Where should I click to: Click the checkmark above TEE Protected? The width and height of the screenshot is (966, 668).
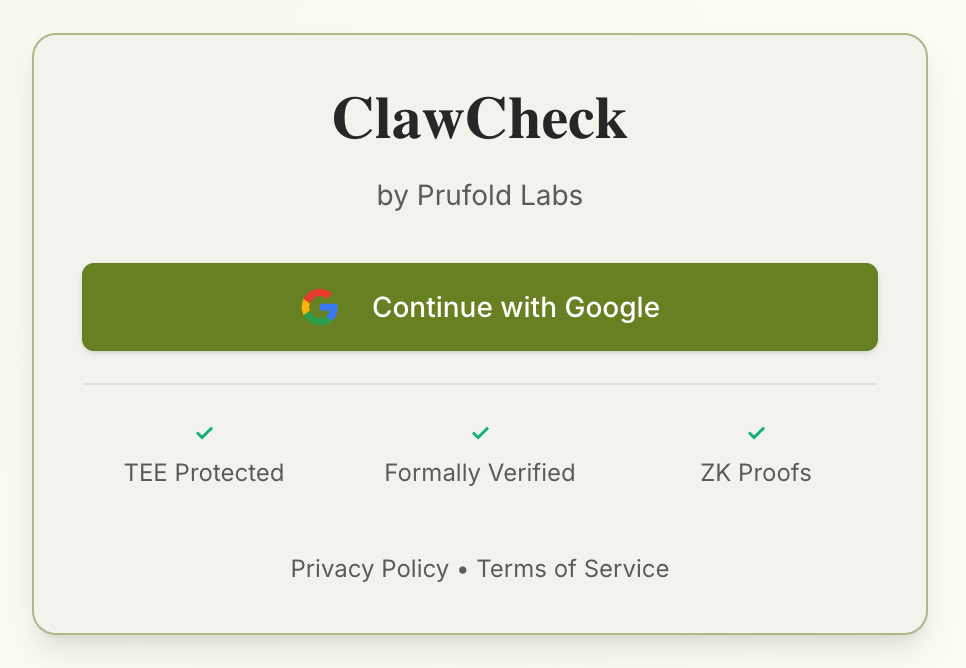click(204, 433)
